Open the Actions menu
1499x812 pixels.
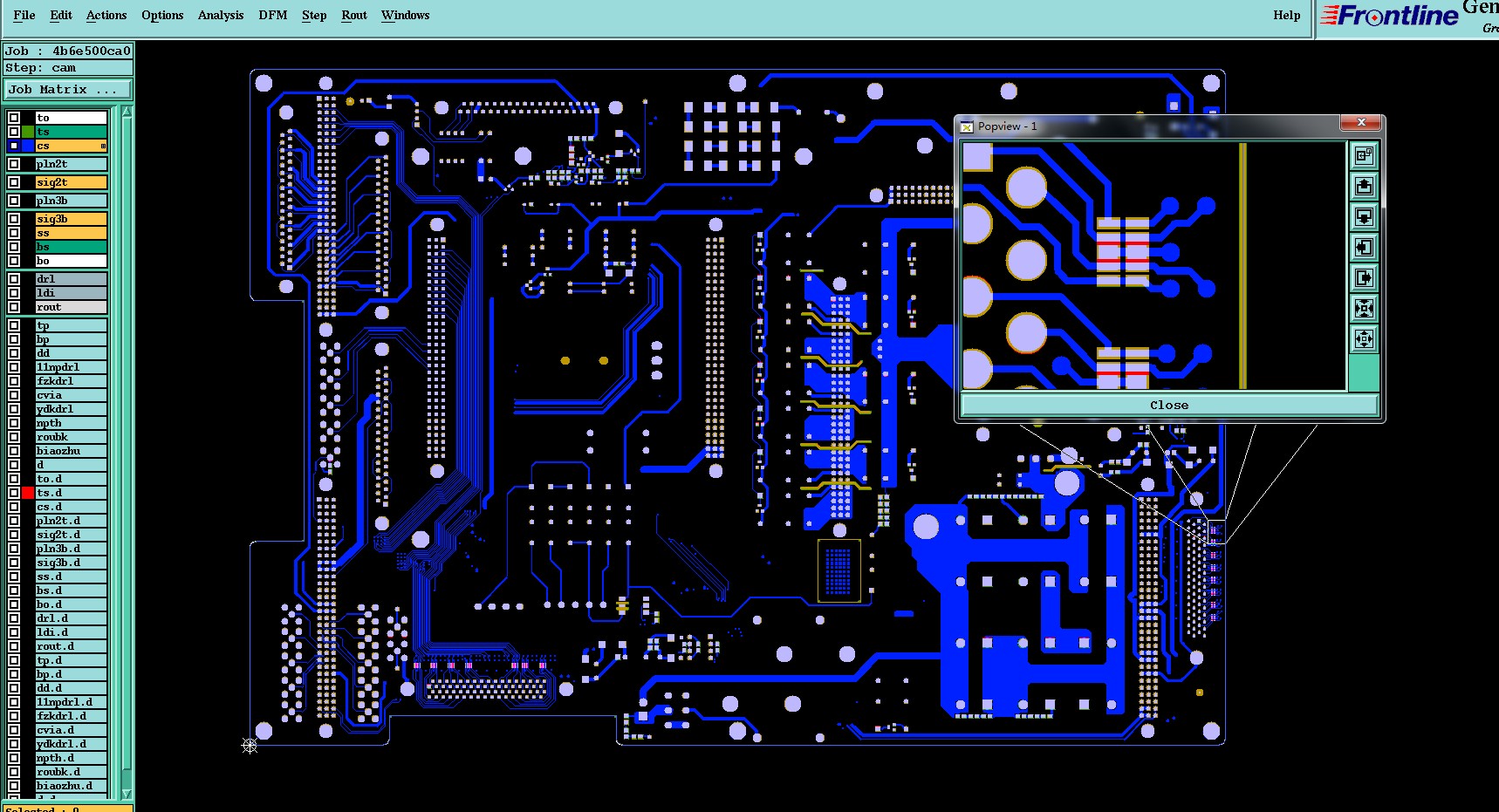(106, 15)
